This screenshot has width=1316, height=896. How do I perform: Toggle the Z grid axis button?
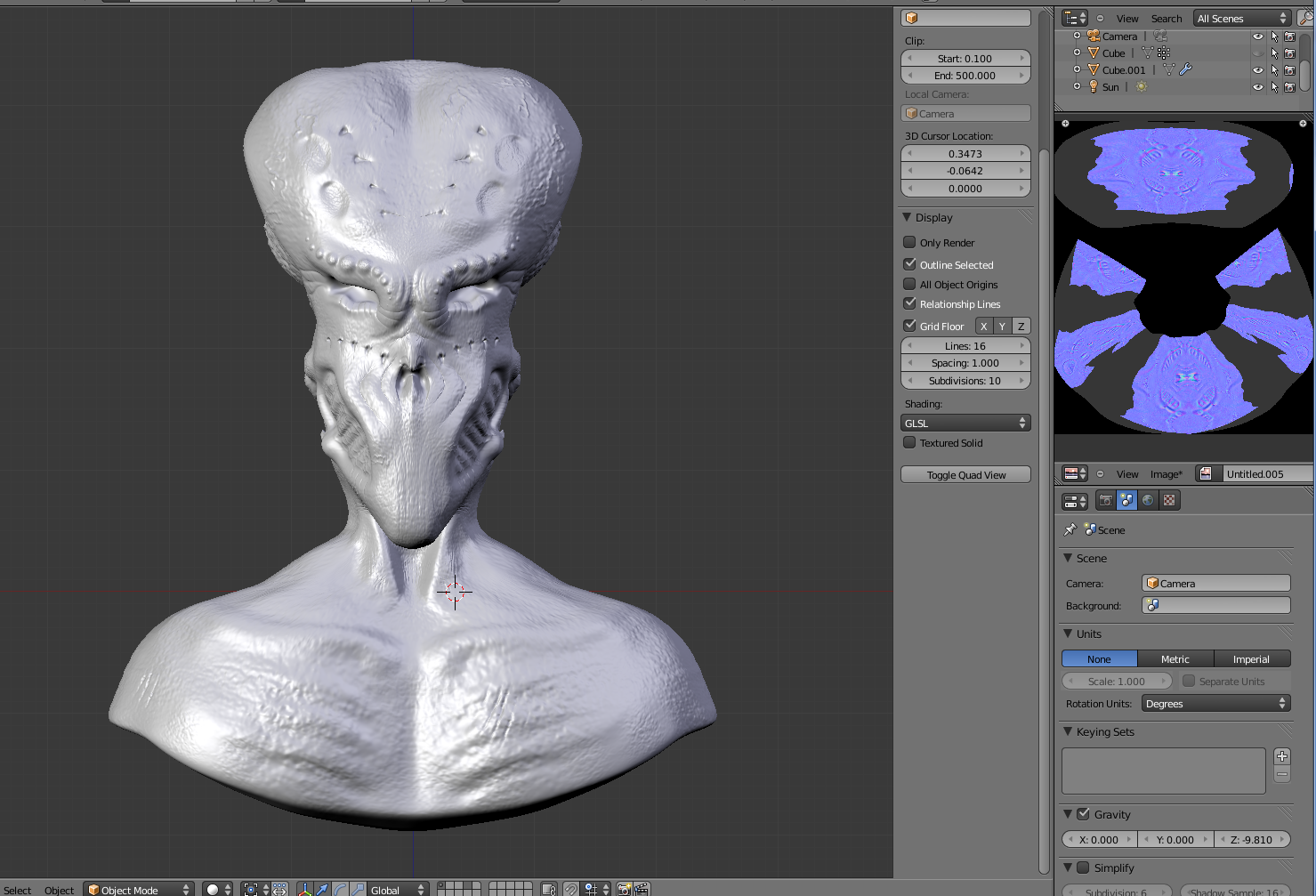point(1021,326)
